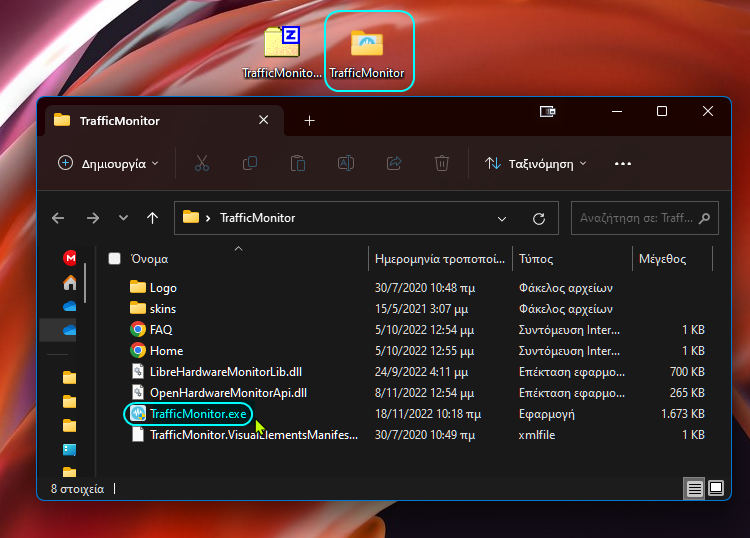Click date 18/11/2022 10:18 πμ cell
The height and width of the screenshot is (538, 750).
(x=428, y=414)
